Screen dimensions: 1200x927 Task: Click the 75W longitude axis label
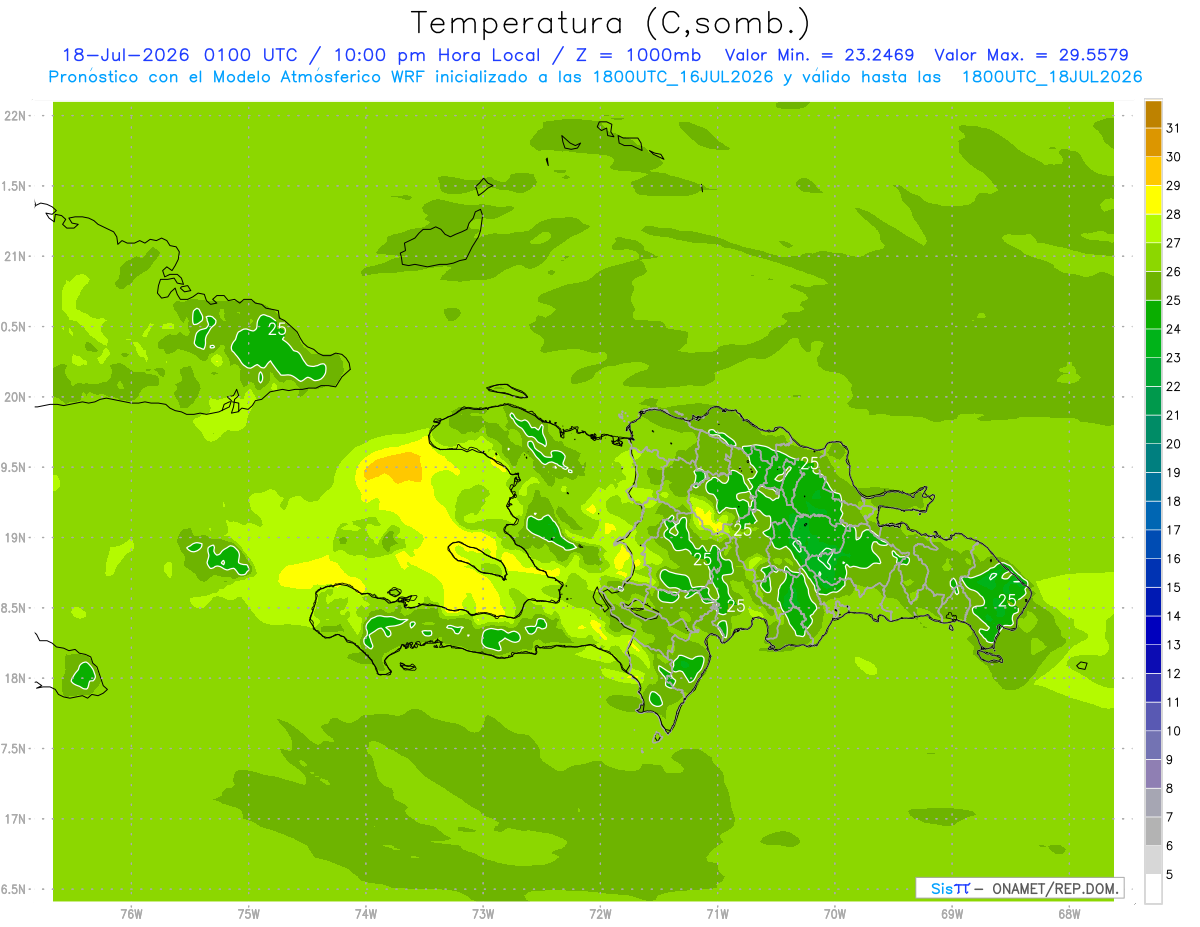(x=248, y=914)
